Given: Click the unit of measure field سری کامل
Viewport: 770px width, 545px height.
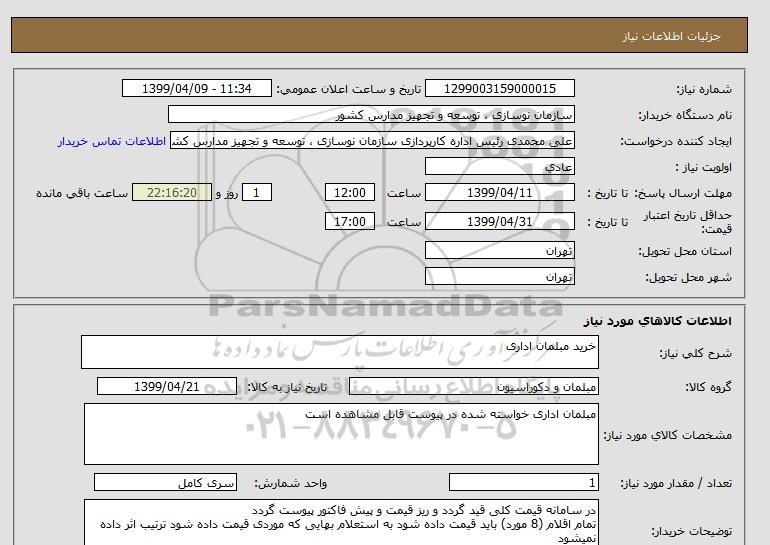Looking at the screenshot, I should [165, 483].
